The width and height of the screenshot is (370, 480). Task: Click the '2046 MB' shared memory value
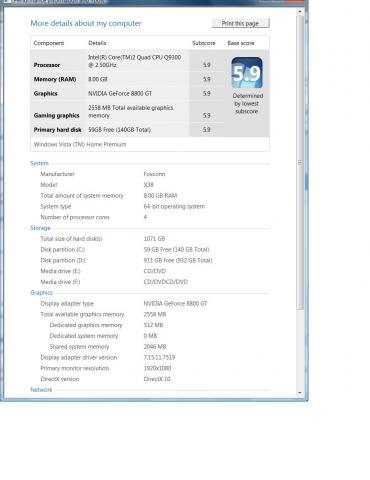[155, 347]
